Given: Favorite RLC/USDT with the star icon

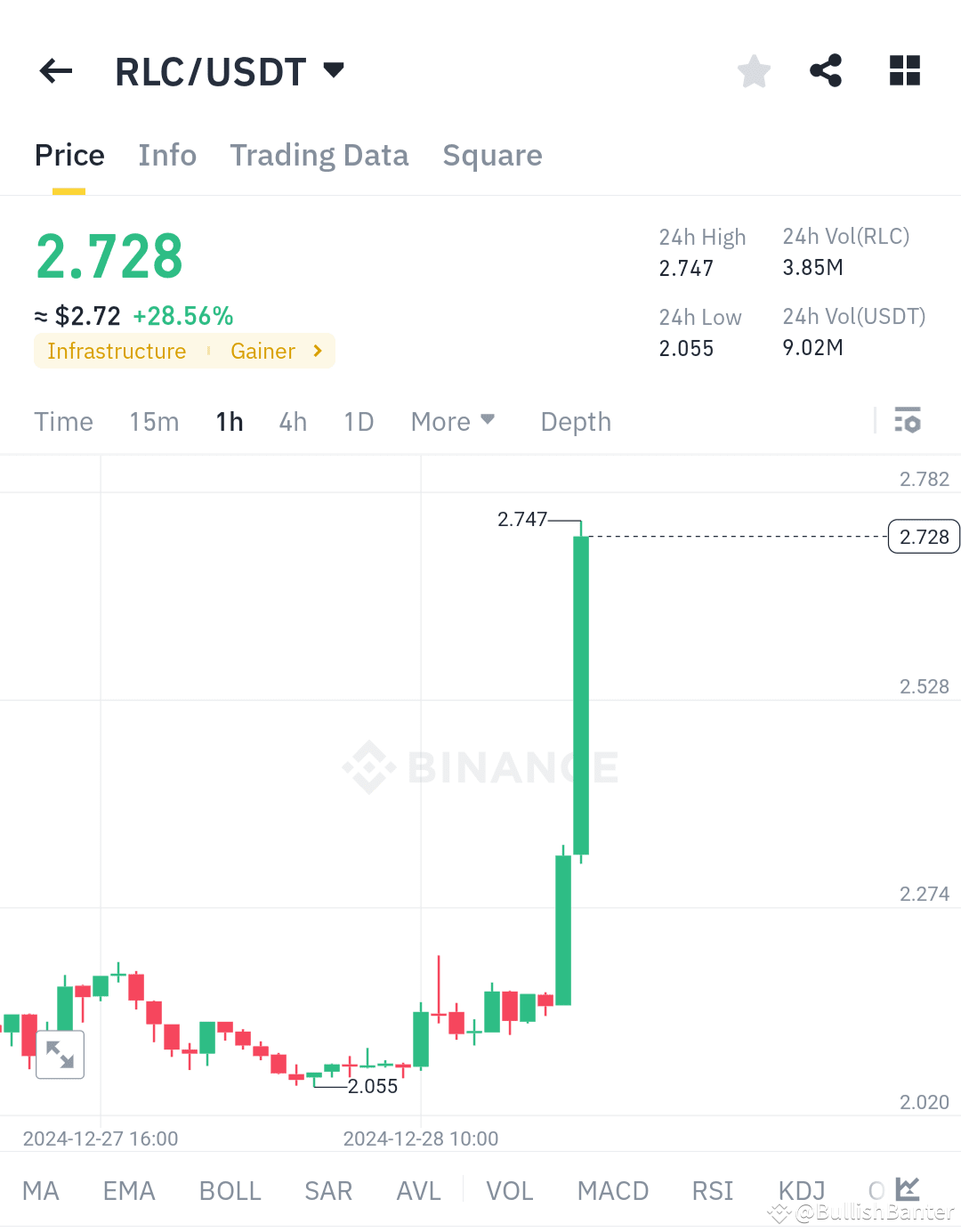Looking at the screenshot, I should (x=754, y=71).
